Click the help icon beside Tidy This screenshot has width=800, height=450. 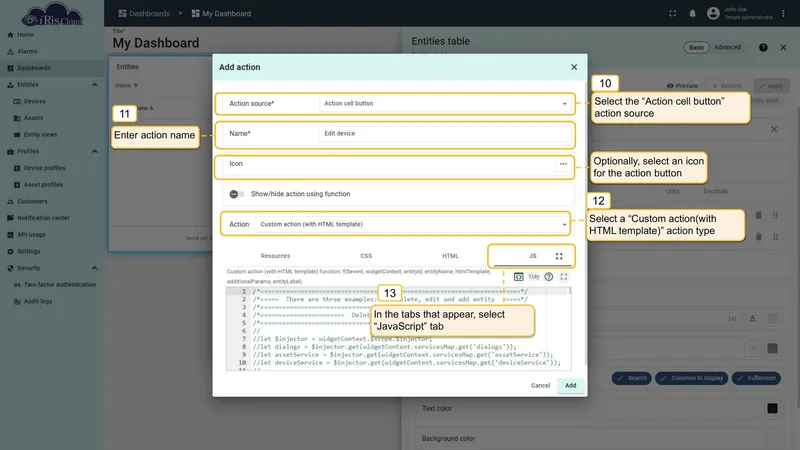click(548, 277)
